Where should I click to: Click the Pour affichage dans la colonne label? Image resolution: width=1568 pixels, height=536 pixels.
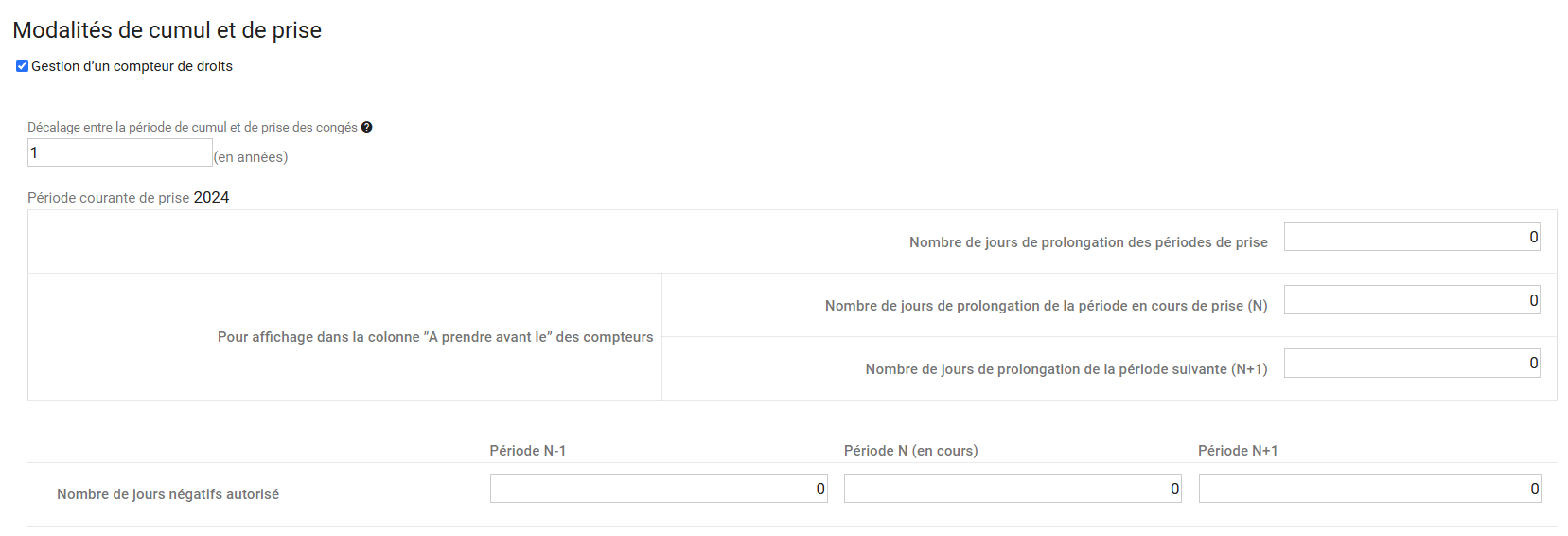[435, 337]
